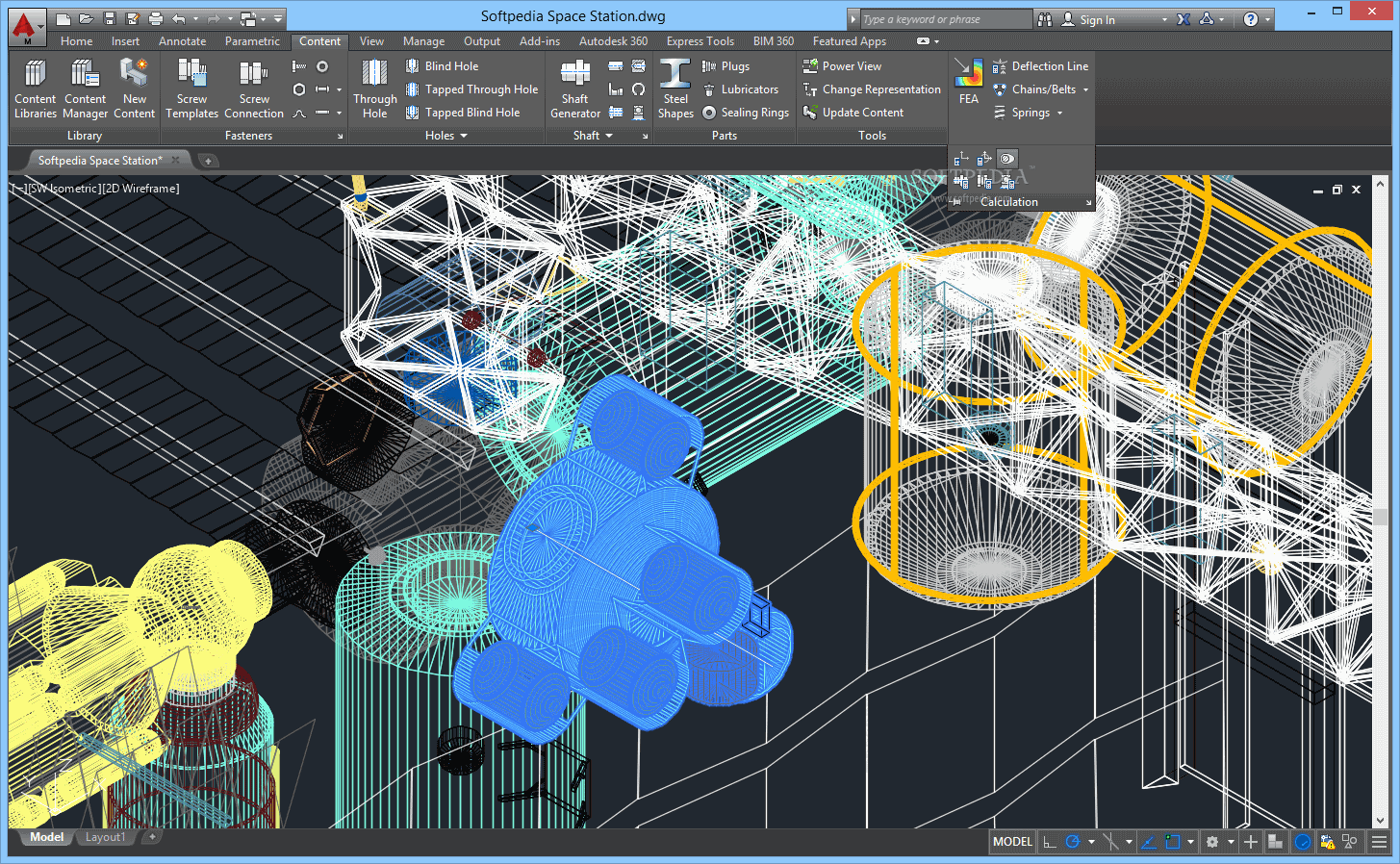Switch to the Annotate ribbon tab

(182, 41)
